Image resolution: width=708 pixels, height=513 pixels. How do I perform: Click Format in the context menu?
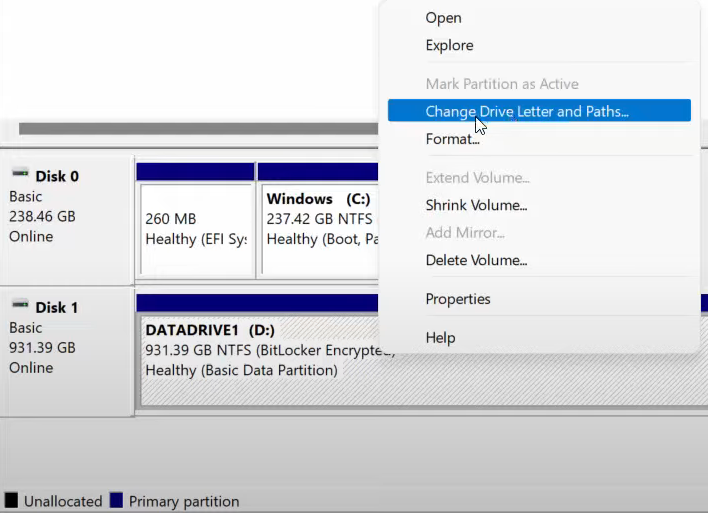(x=452, y=139)
